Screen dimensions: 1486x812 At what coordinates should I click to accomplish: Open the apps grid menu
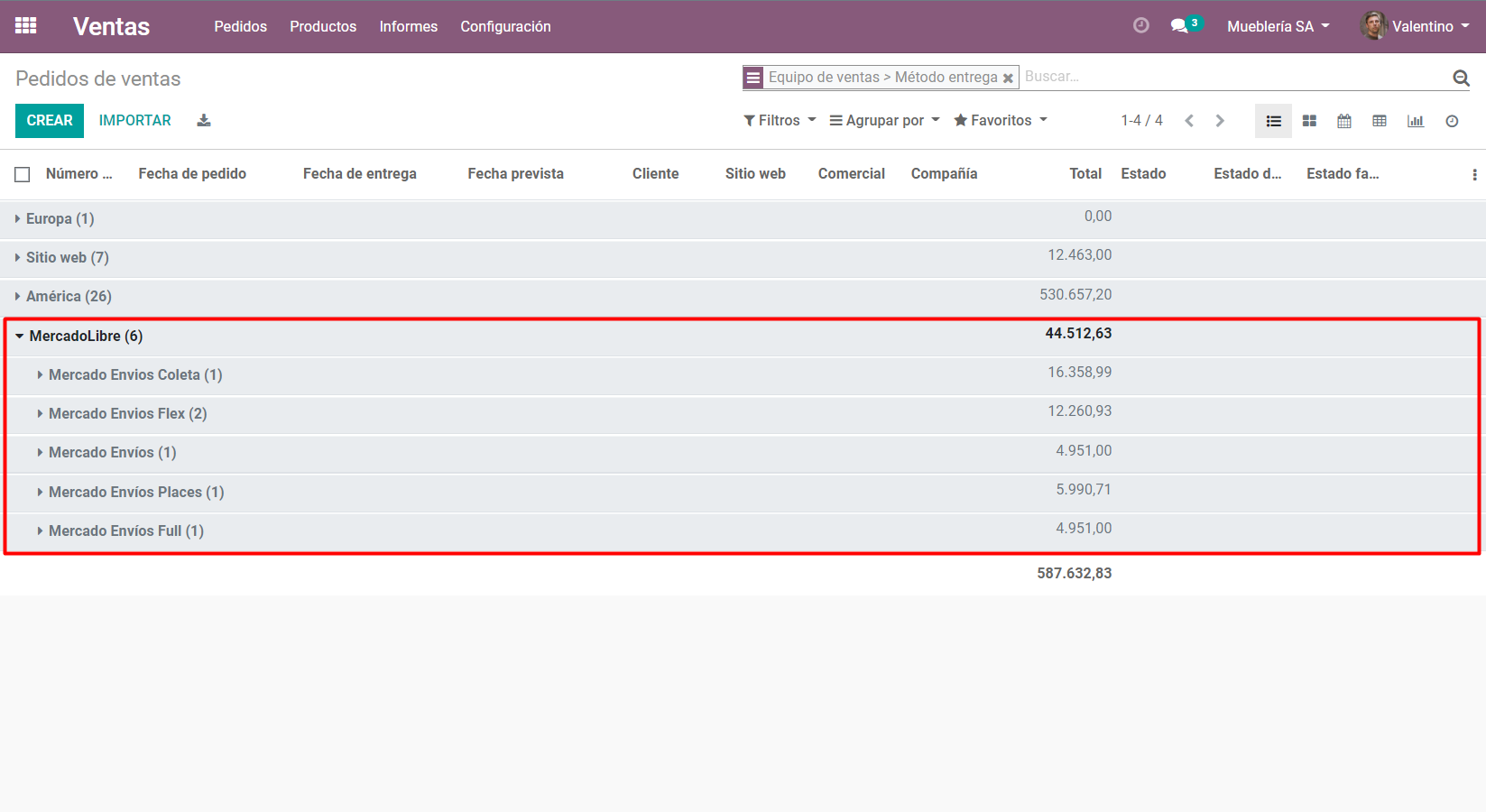coord(26,26)
